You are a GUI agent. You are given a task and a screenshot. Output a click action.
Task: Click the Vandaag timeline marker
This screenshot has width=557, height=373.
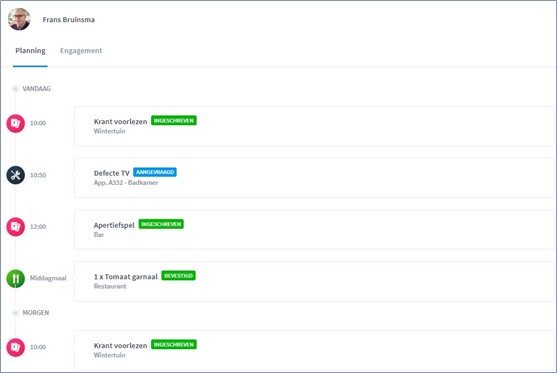[x=15, y=89]
